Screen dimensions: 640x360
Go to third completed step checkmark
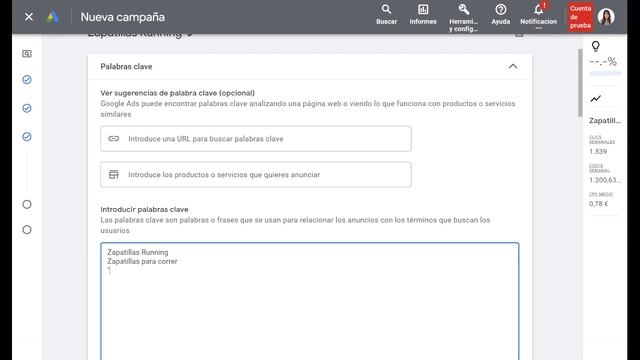(27, 136)
